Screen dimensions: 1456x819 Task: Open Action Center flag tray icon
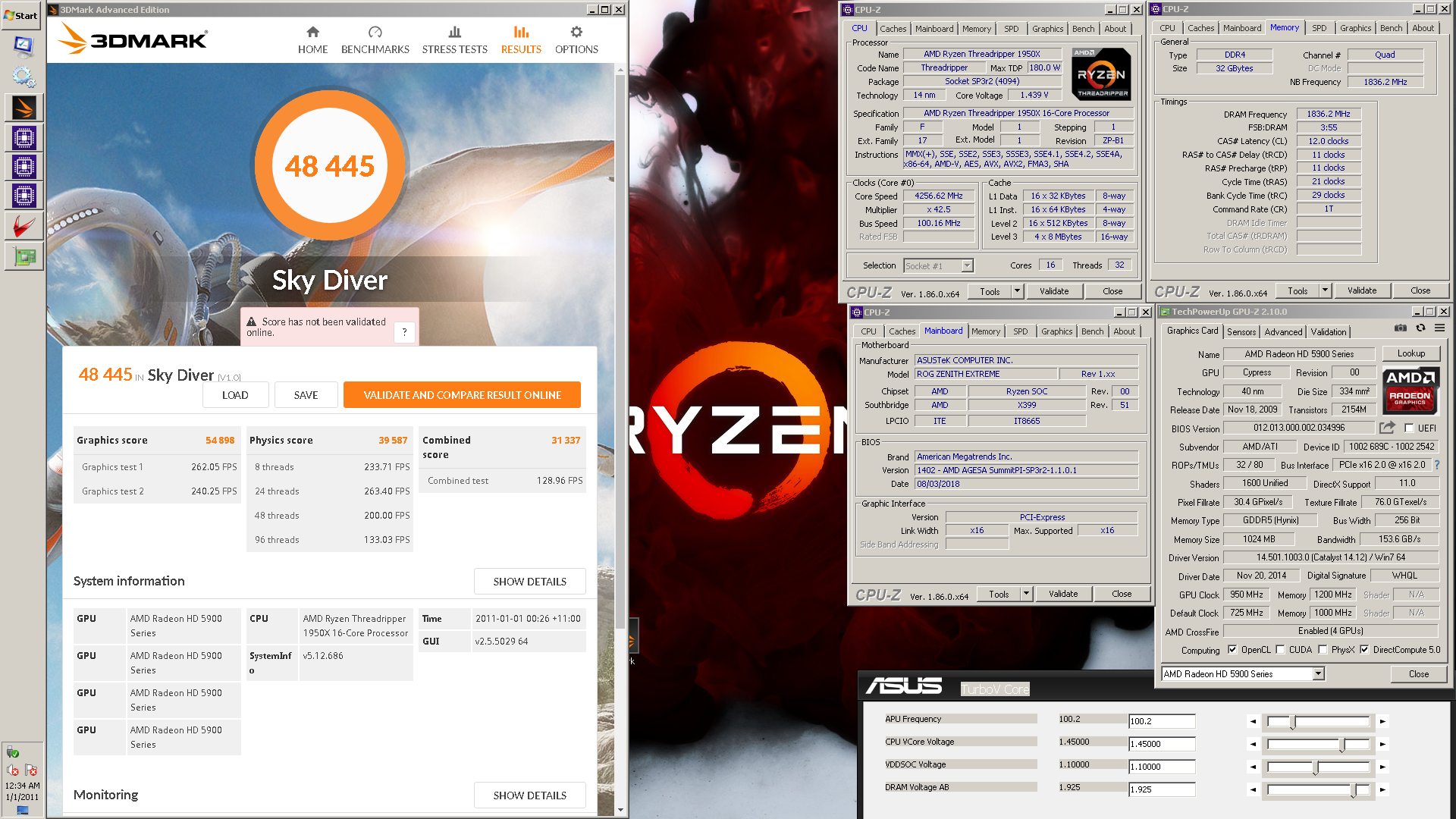pyautogui.click(x=31, y=770)
